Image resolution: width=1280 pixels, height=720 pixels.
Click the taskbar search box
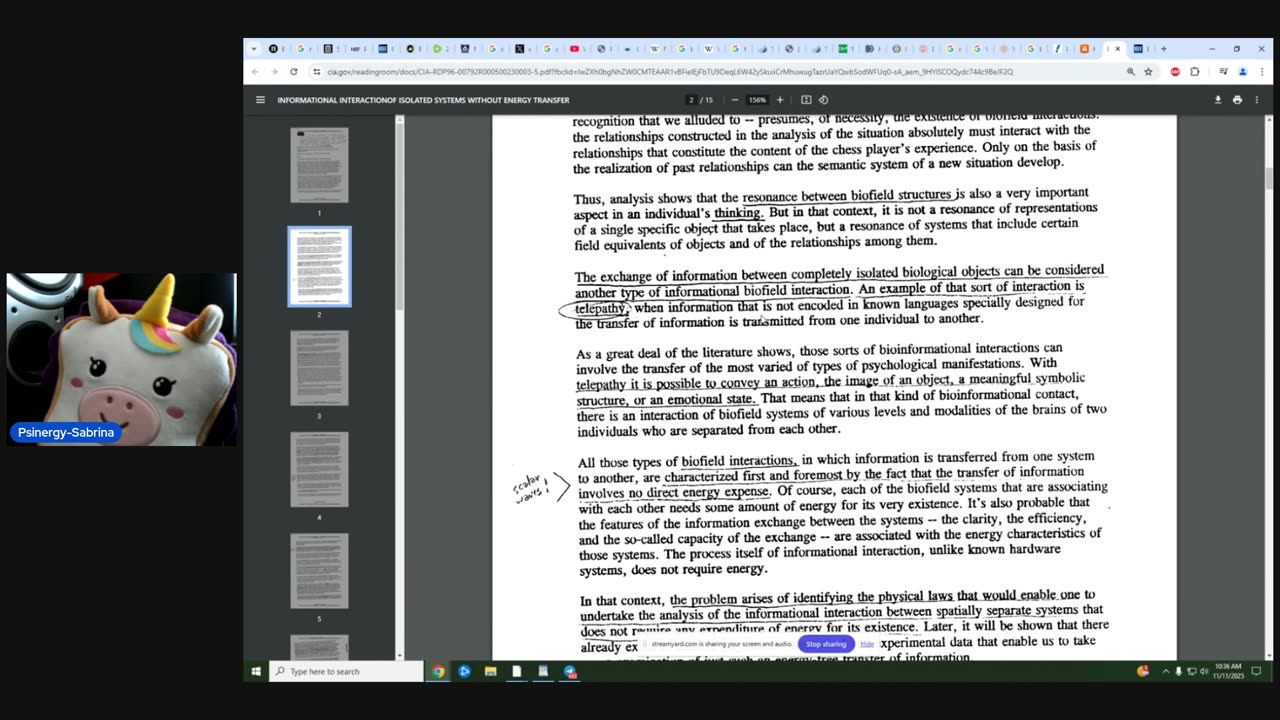[x=346, y=671]
